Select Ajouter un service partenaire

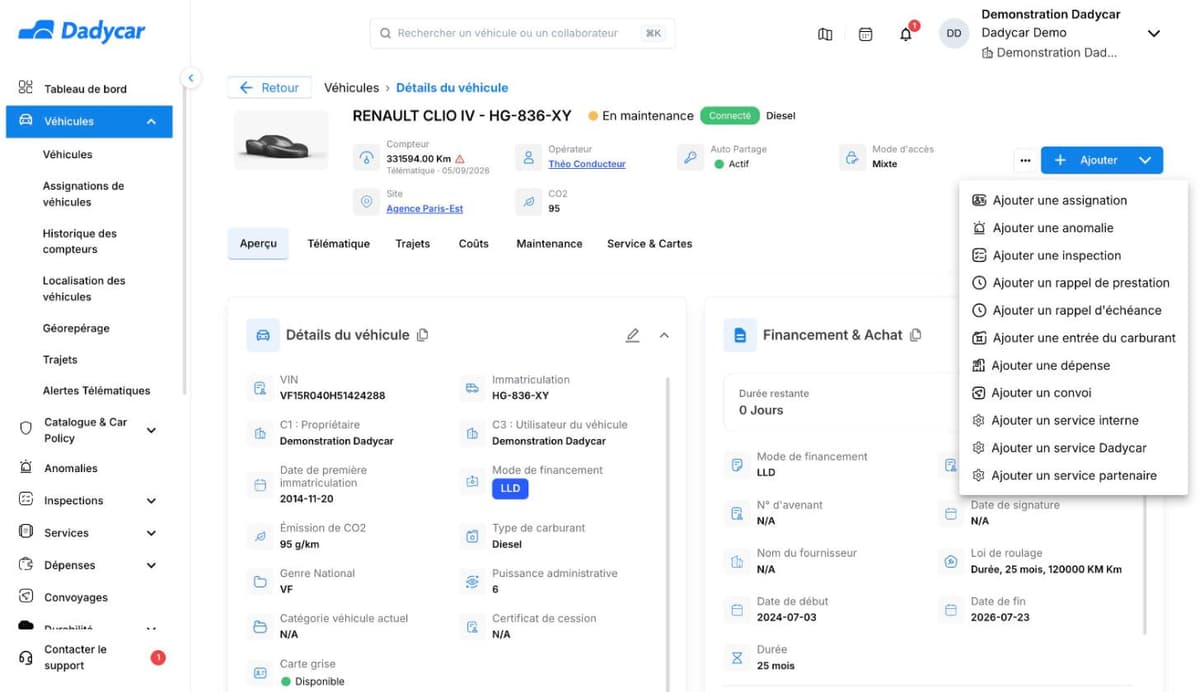pyautogui.click(x=1073, y=476)
